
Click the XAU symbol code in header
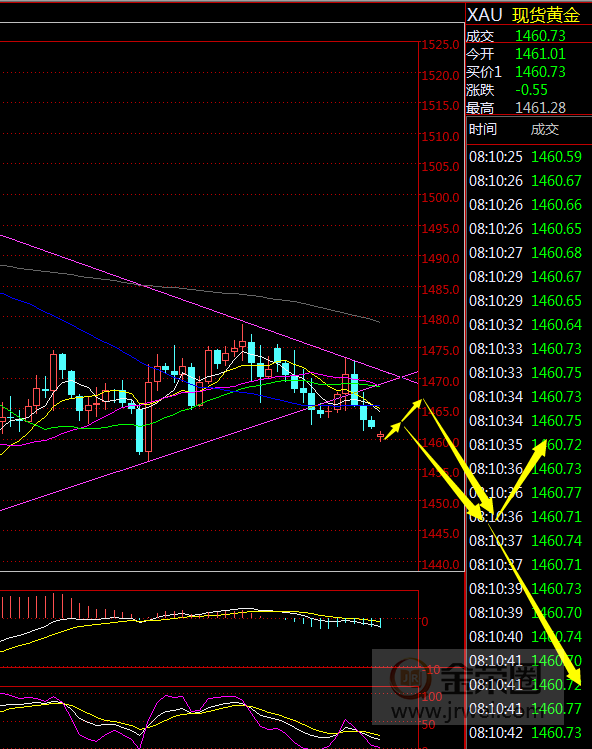pyautogui.click(x=484, y=15)
